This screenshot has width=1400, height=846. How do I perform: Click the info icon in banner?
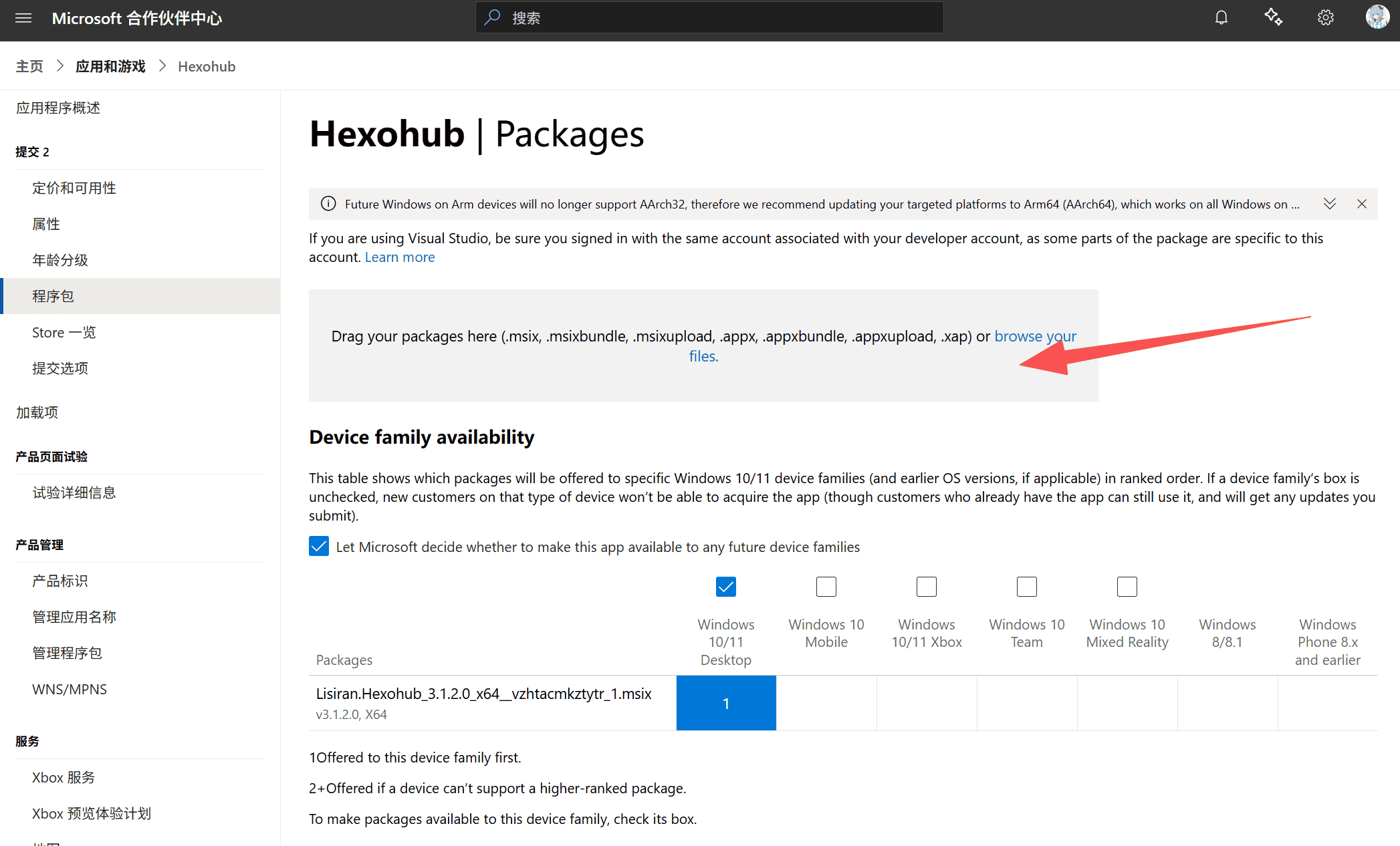pos(328,204)
